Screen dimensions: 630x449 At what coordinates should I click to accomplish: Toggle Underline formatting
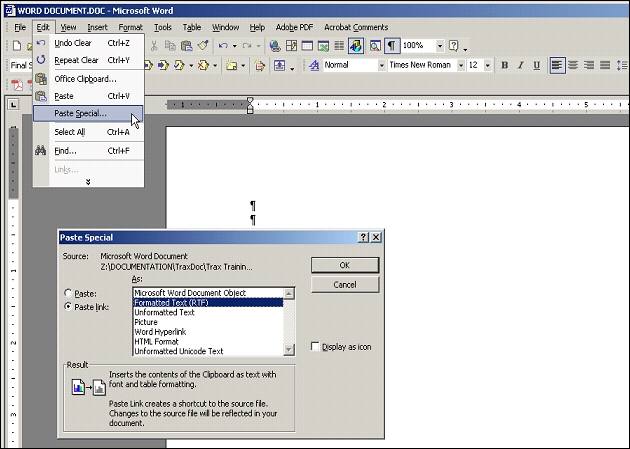(x=536, y=65)
